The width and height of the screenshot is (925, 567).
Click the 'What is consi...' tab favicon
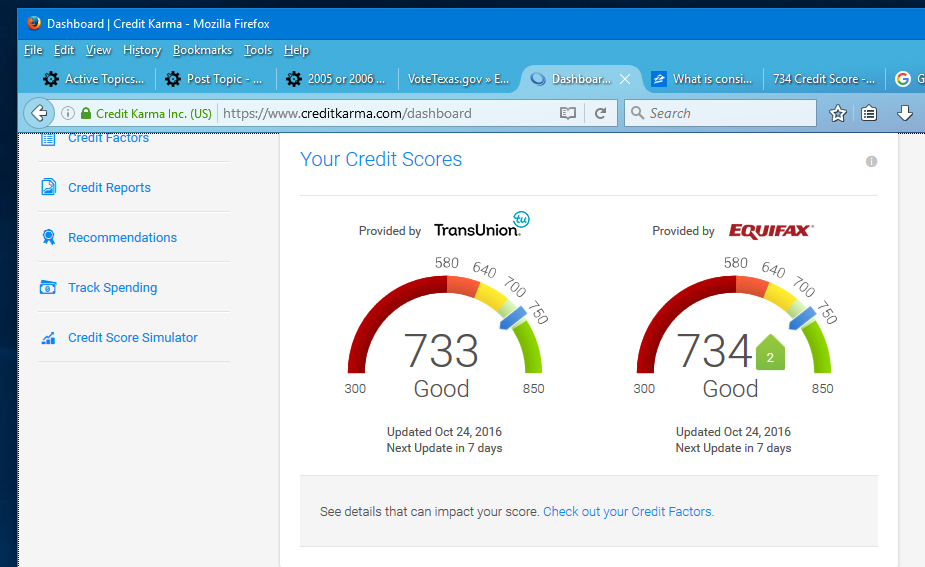tap(659, 78)
